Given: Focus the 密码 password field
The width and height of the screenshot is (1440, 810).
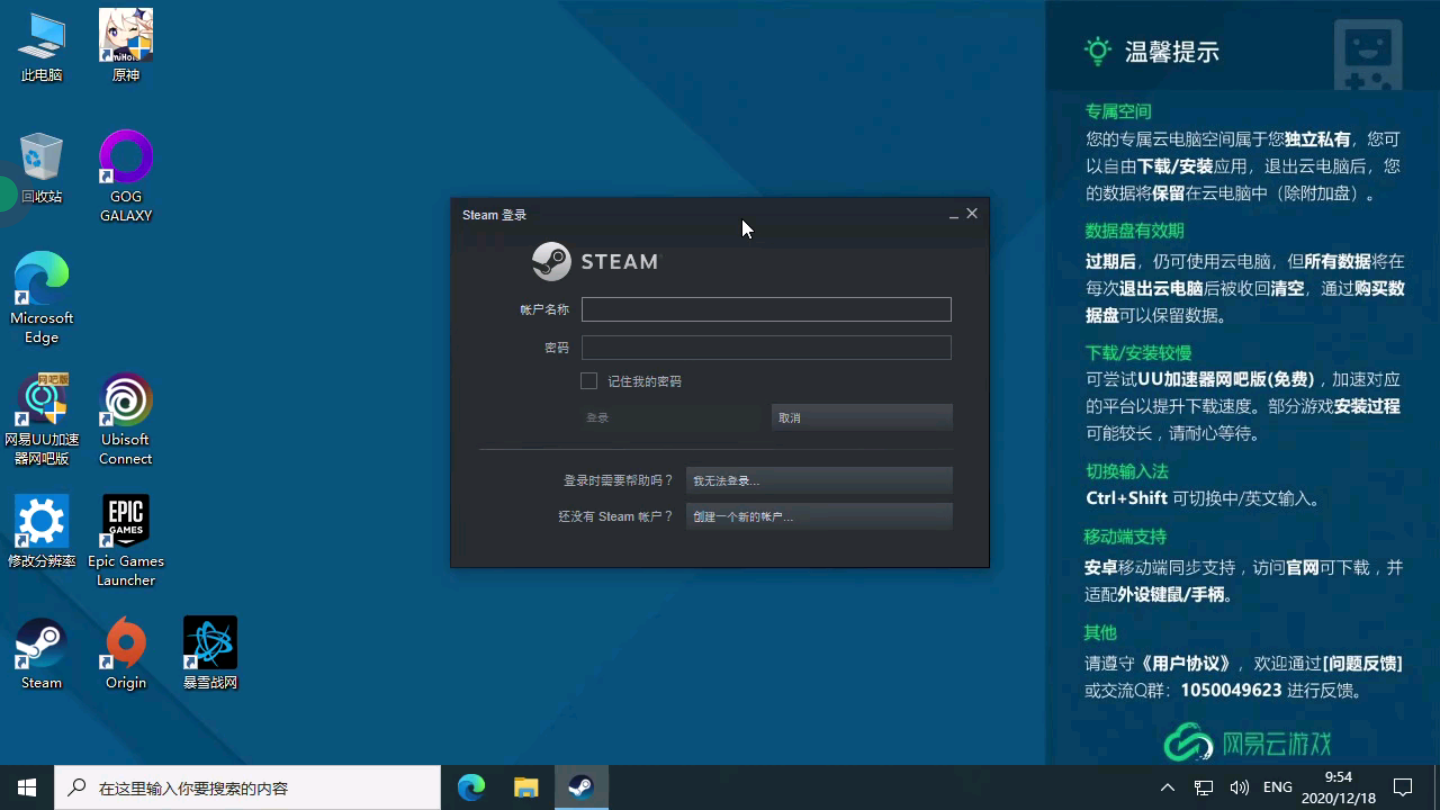Looking at the screenshot, I should click(766, 347).
